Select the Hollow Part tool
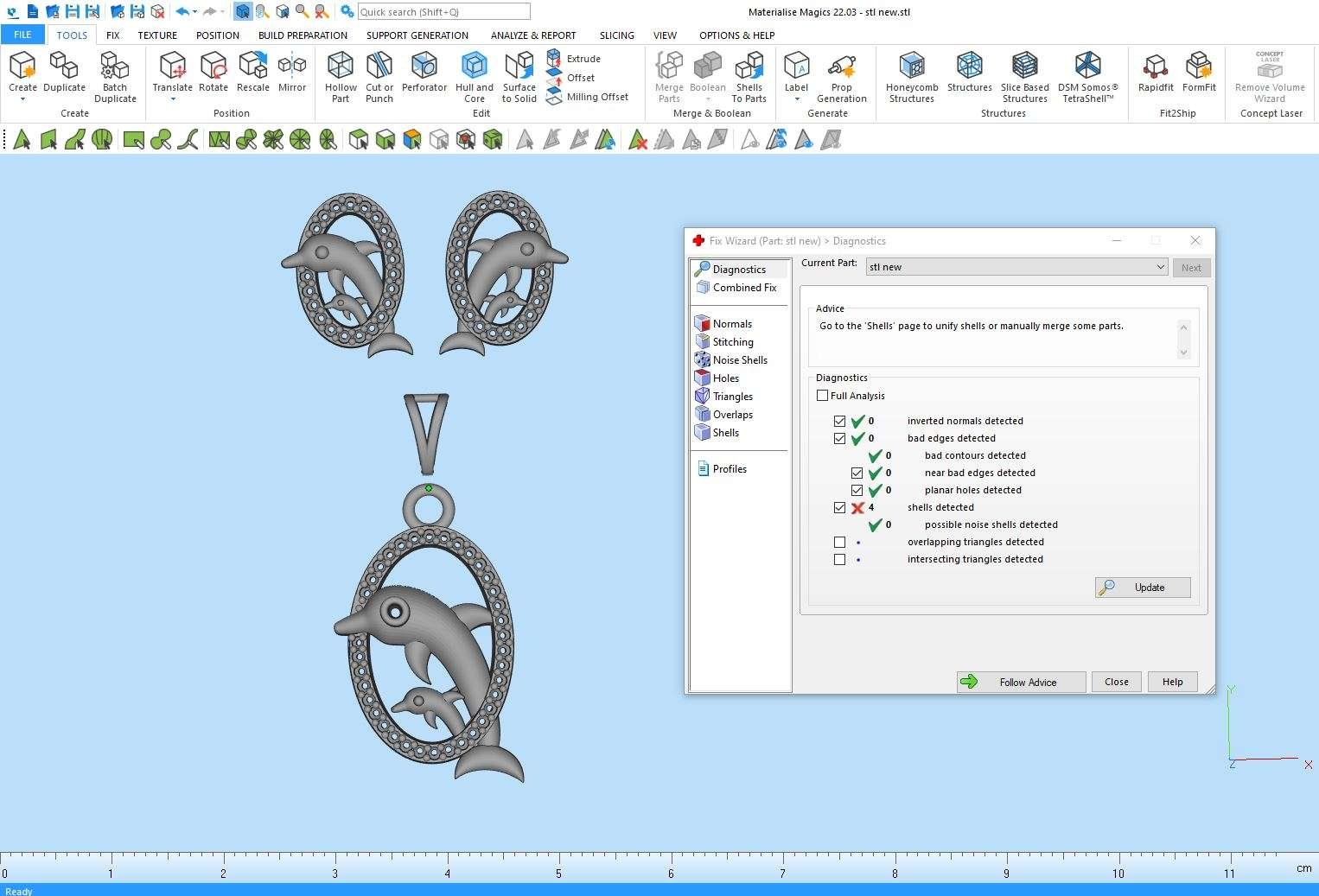 (x=341, y=77)
